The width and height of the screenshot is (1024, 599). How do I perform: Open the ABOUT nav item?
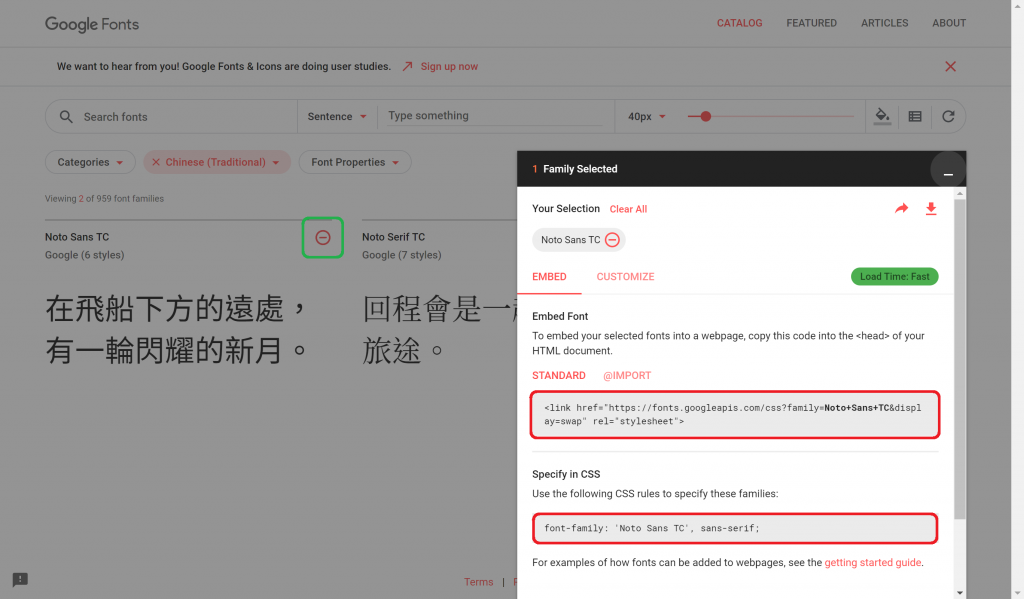(x=949, y=23)
